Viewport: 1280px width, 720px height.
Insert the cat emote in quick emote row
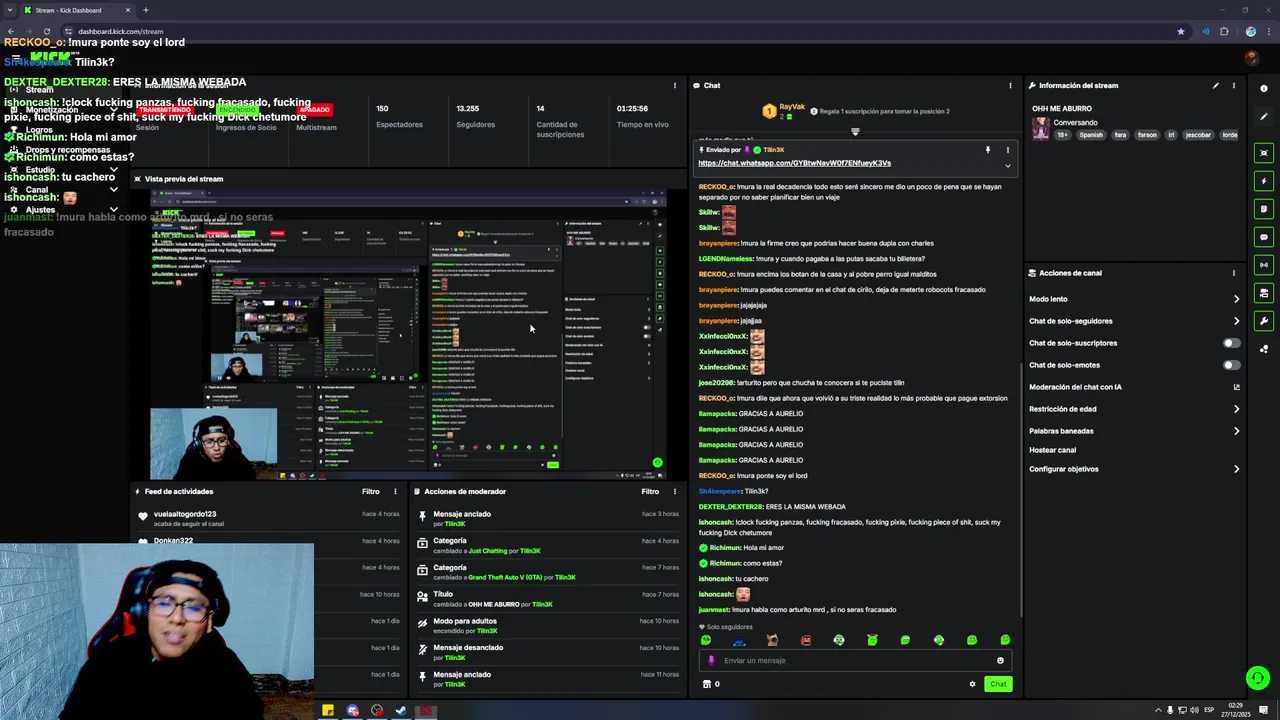point(772,640)
